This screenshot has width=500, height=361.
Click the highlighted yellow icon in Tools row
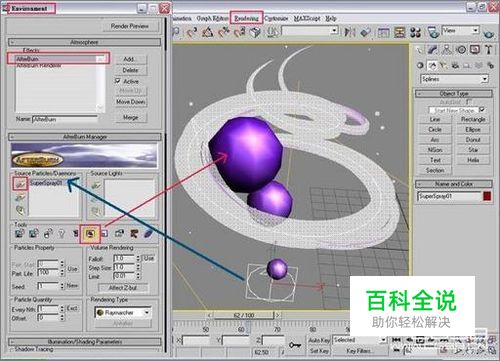pyautogui.click(x=90, y=234)
